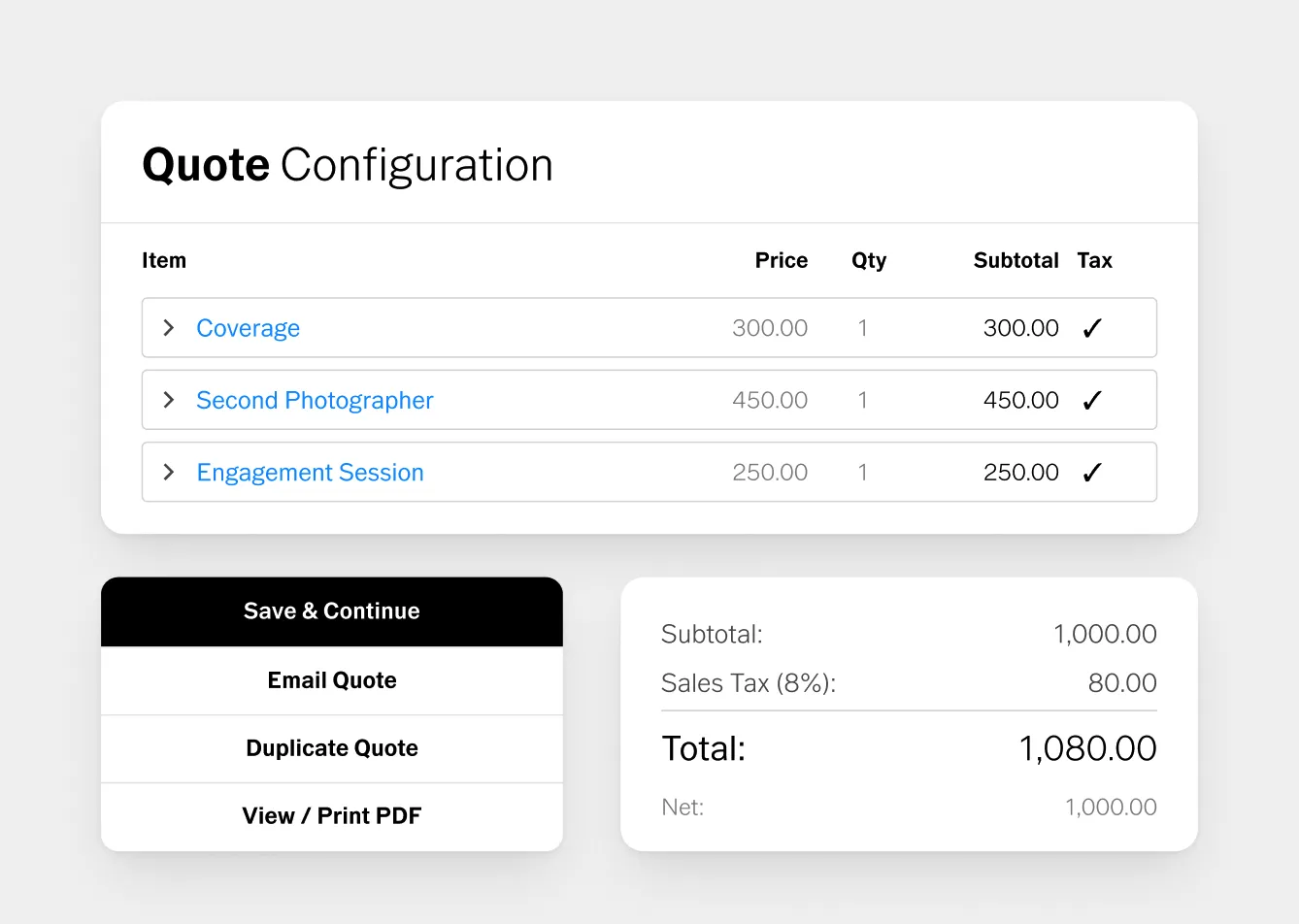Expand the Coverage item row
The image size is (1299, 924).
[169, 328]
